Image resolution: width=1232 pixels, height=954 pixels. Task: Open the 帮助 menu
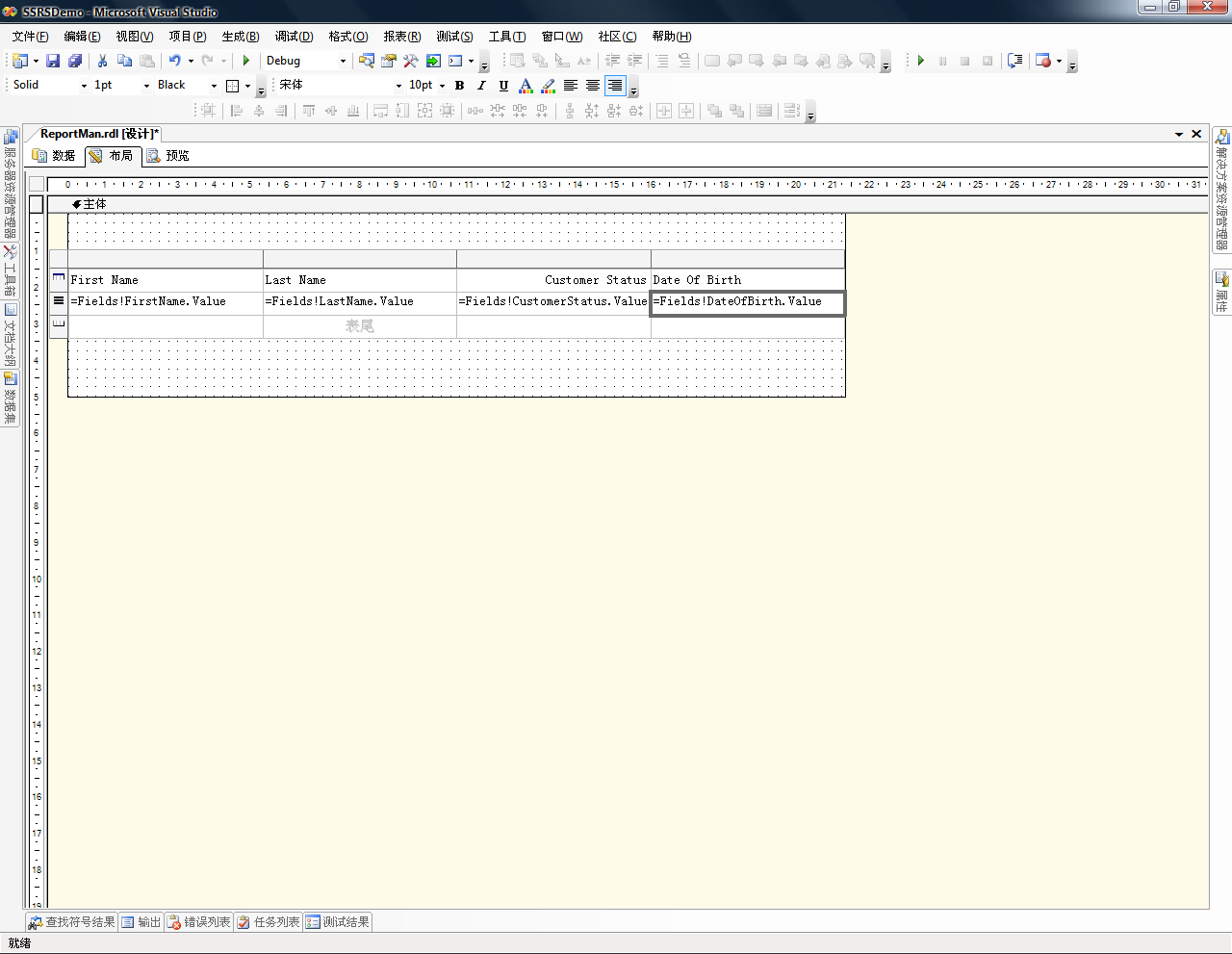[672, 37]
